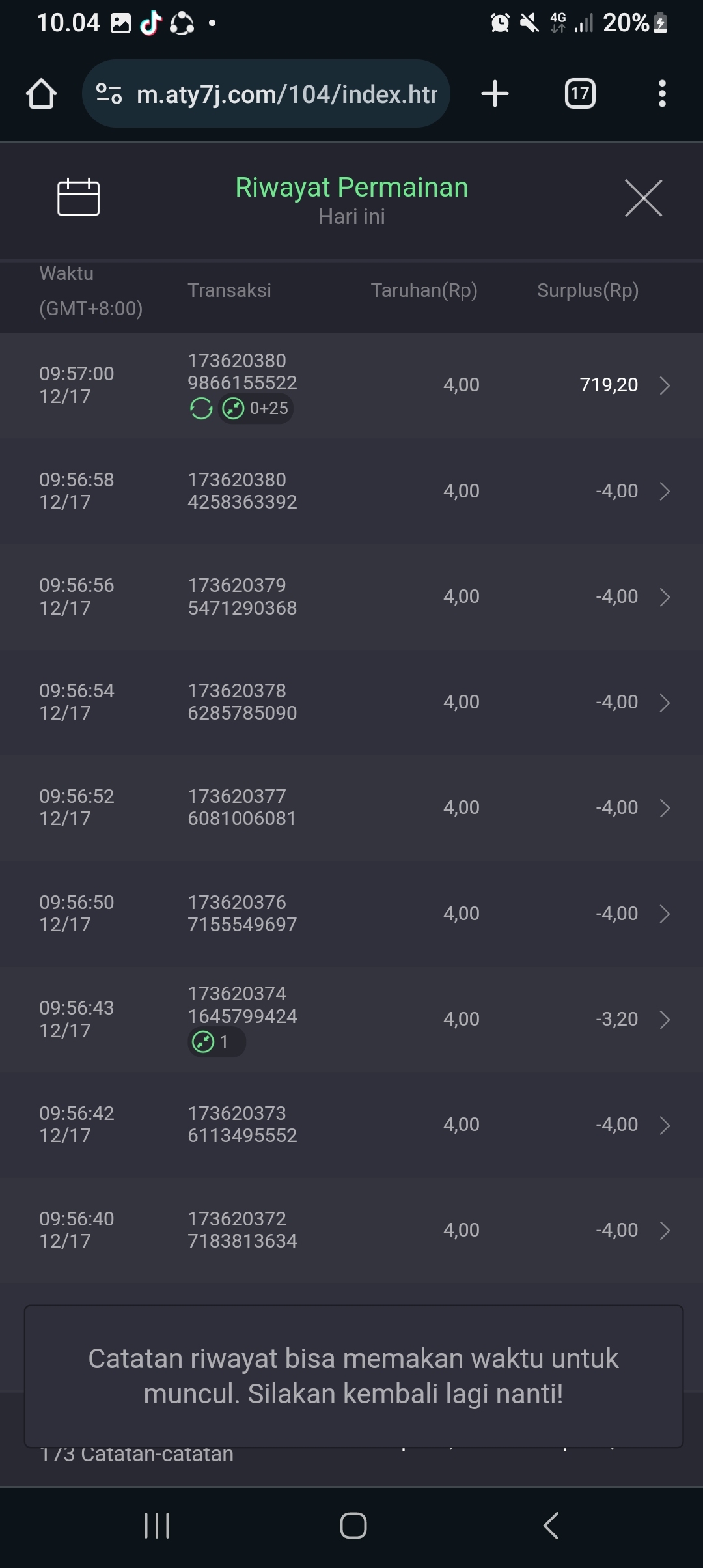Tap the site settings icon in address bar
Image resolution: width=703 pixels, height=1568 pixels.
109,94
